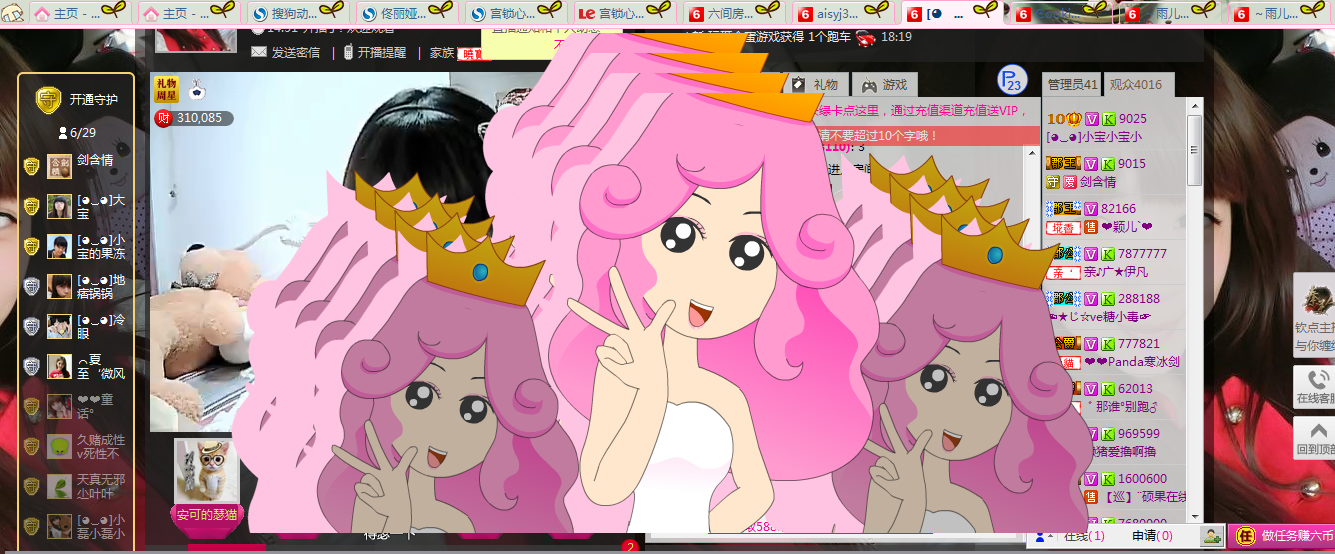Click the silver shield beside 冷眼
This screenshot has width=1335, height=554.
coord(31,327)
